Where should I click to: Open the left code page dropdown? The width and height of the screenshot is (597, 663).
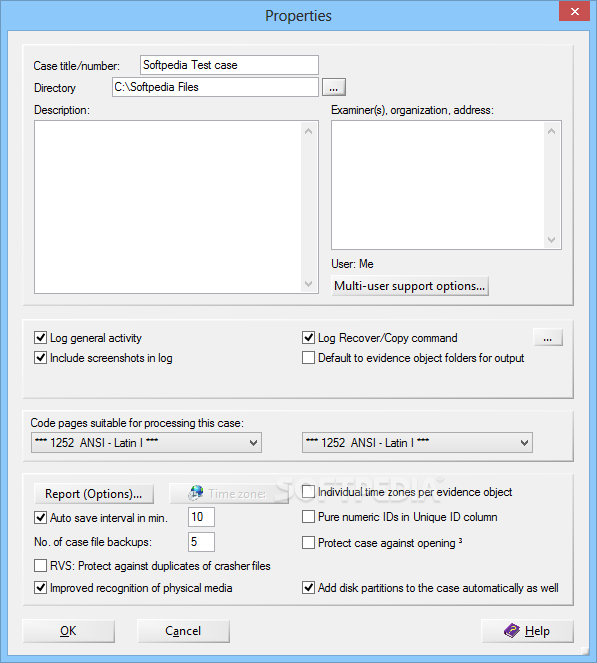[146, 443]
